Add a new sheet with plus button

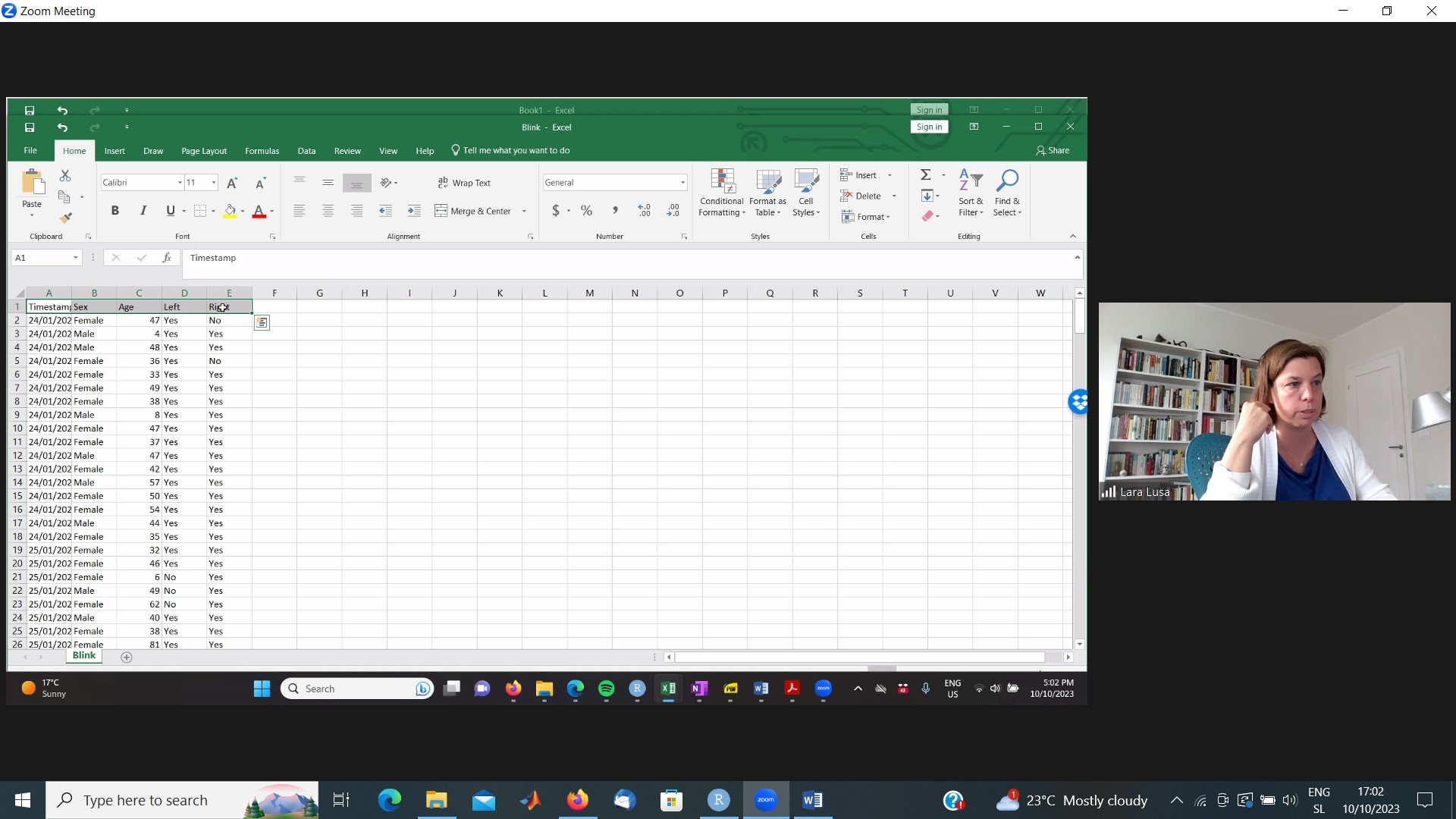pyautogui.click(x=127, y=657)
